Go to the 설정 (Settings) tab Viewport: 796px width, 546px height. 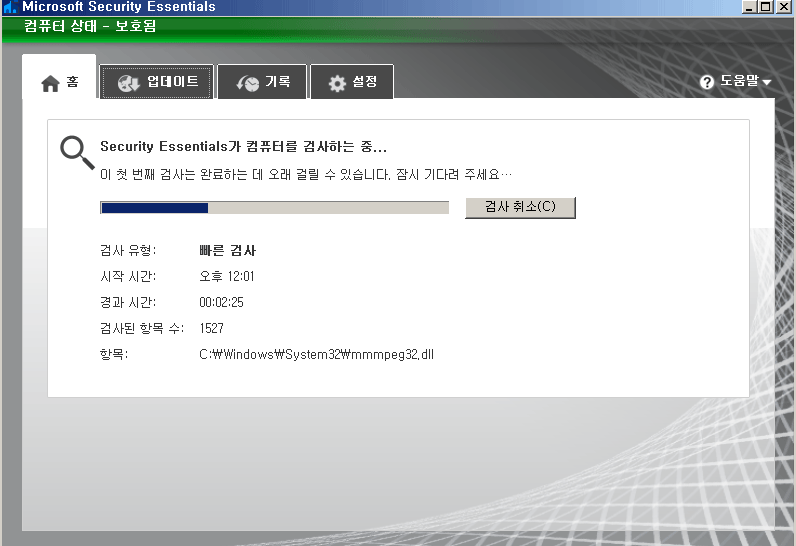(x=352, y=82)
